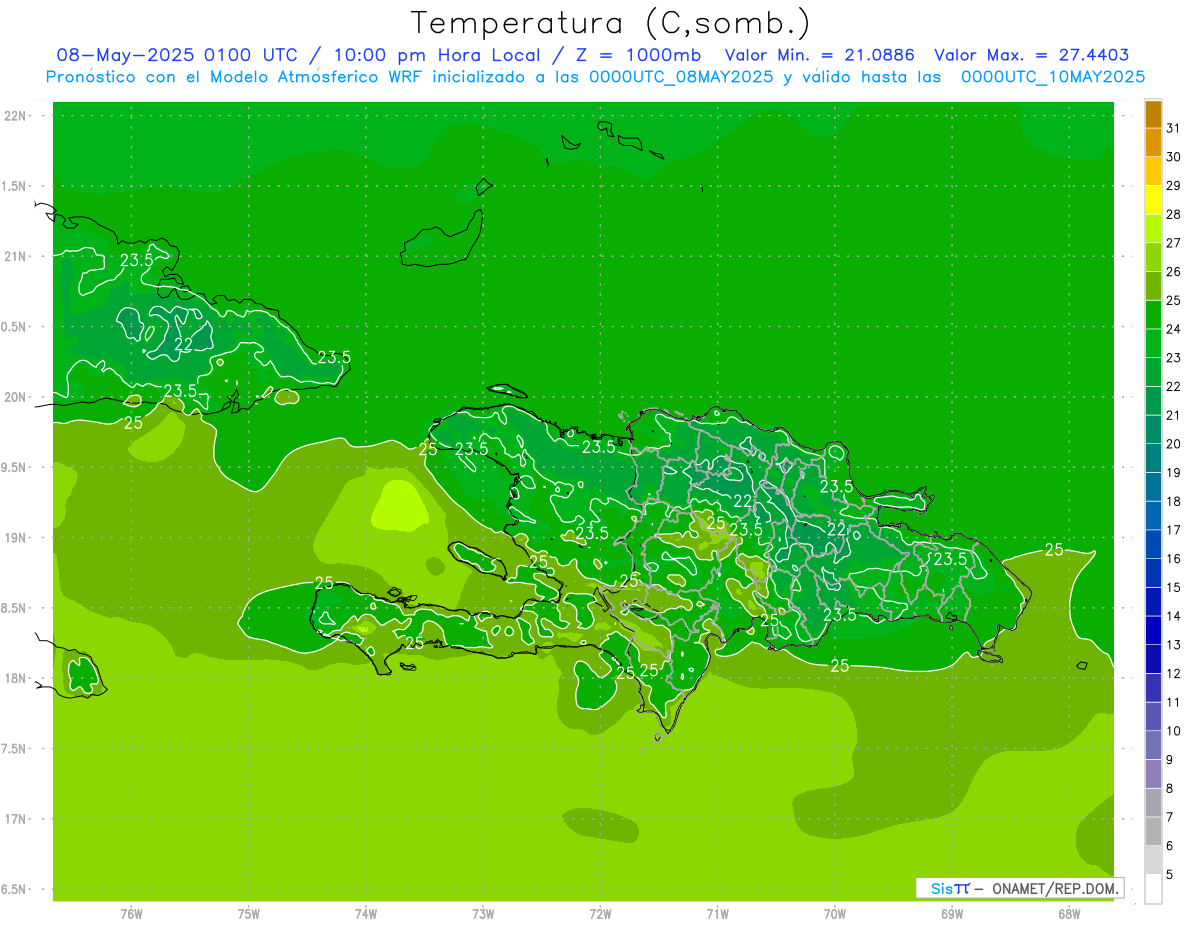Click the purple legend swatch between 9 and 10

pyautogui.click(x=1153, y=745)
